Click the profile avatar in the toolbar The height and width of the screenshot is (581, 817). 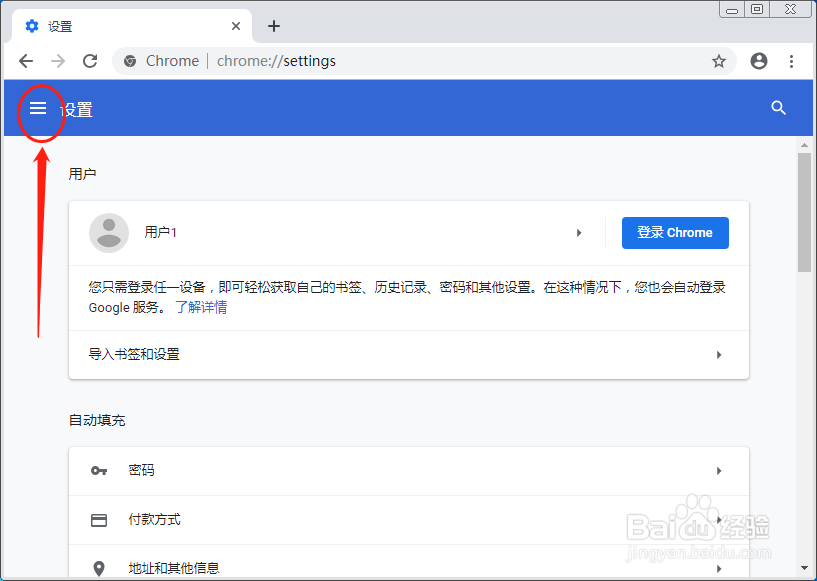click(758, 60)
